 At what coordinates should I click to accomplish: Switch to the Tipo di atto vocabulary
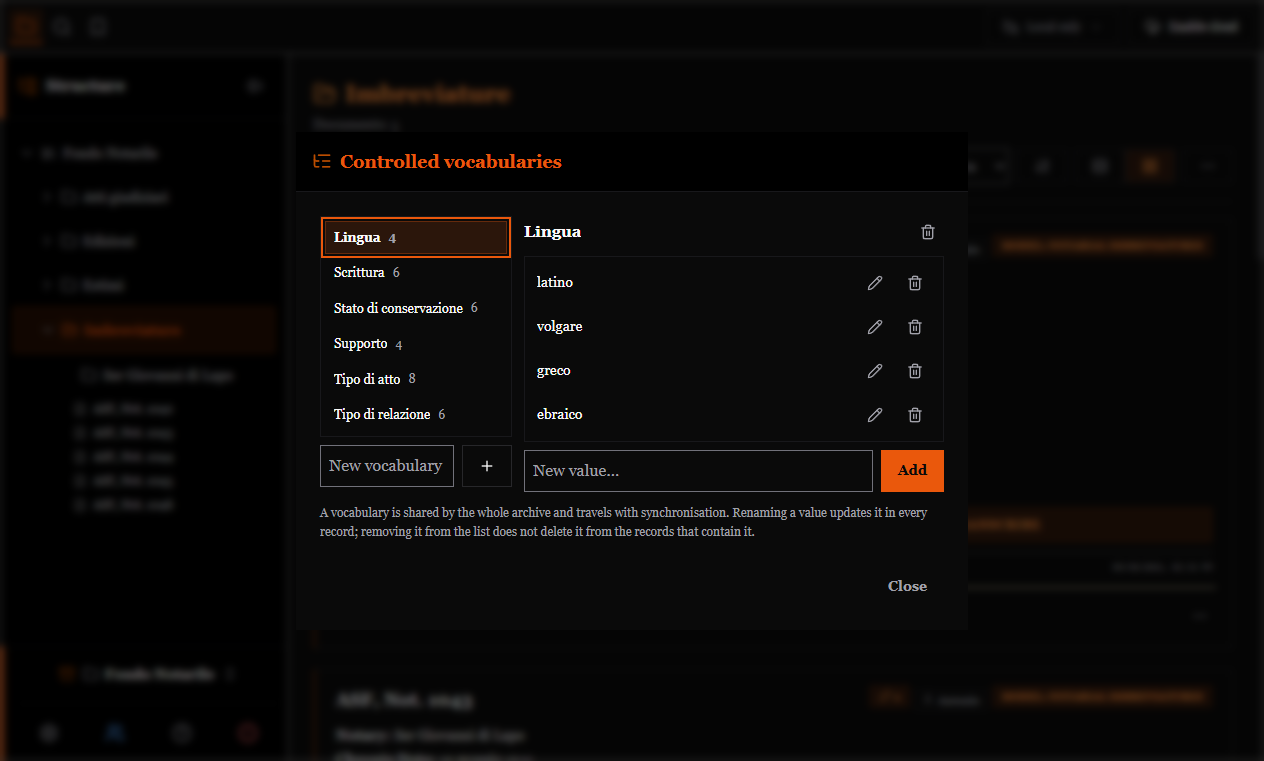[416, 379]
